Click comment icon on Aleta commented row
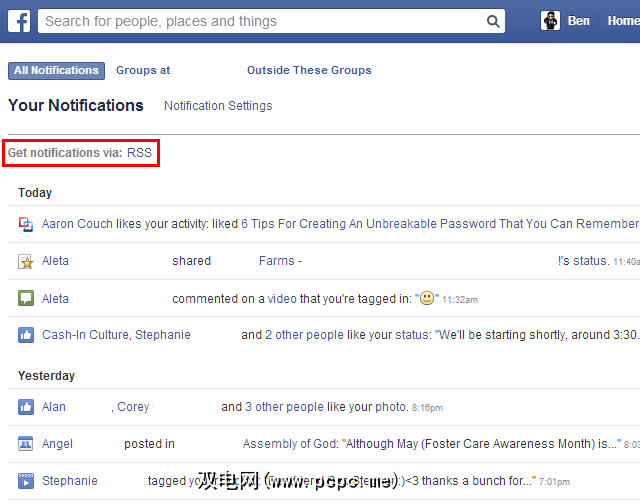Image resolution: width=640 pixels, height=504 pixels. pos(26,298)
